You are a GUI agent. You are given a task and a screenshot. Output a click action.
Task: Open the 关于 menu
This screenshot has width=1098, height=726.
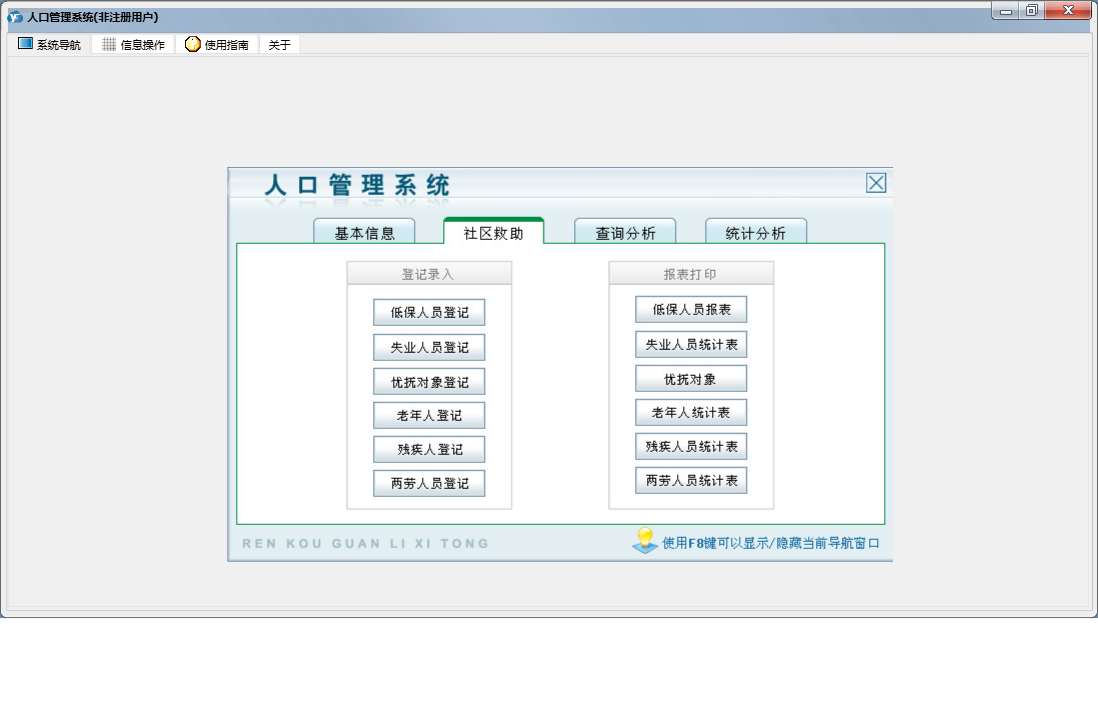[279, 45]
